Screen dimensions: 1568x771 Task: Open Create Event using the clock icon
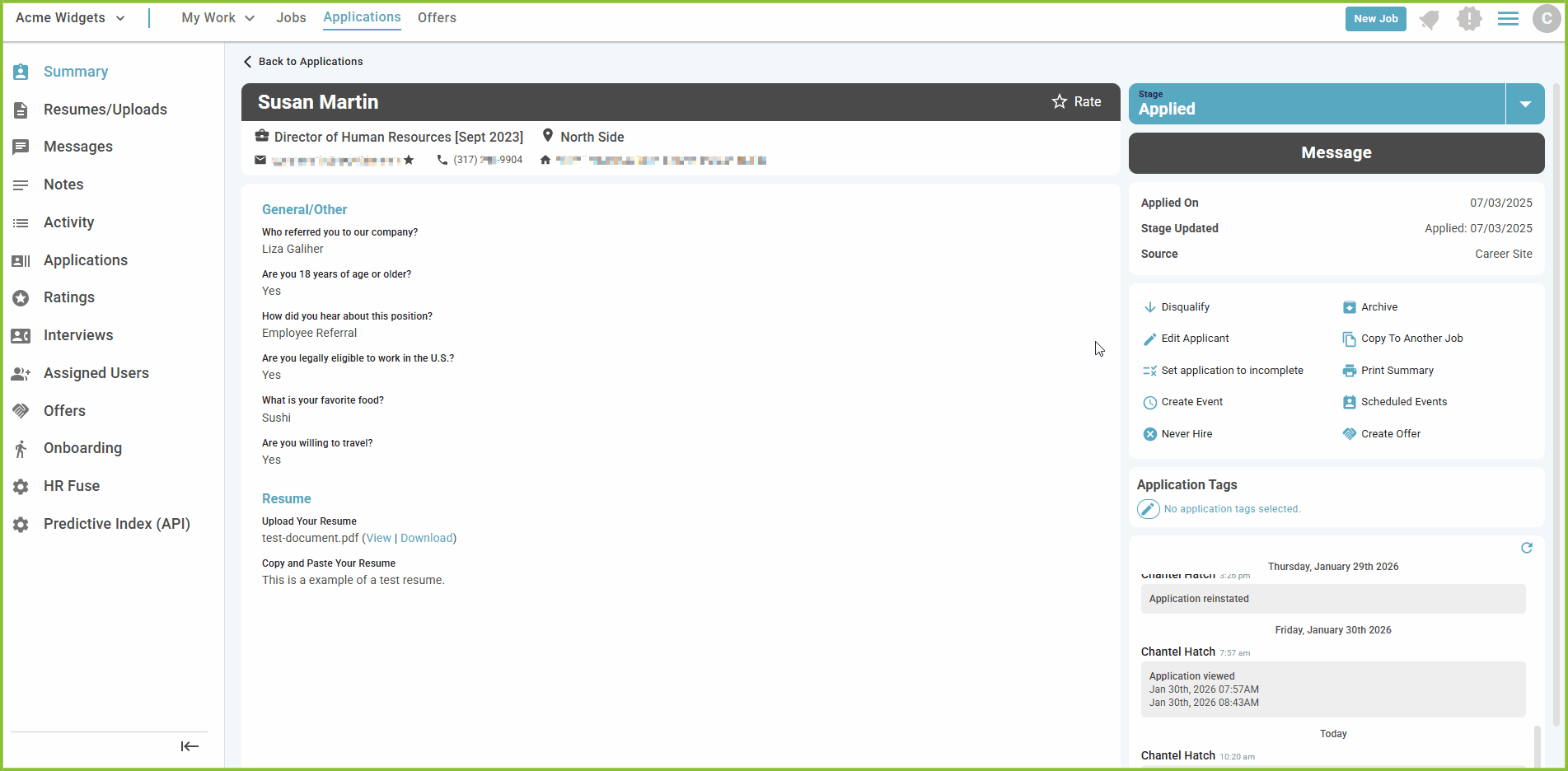1150,402
